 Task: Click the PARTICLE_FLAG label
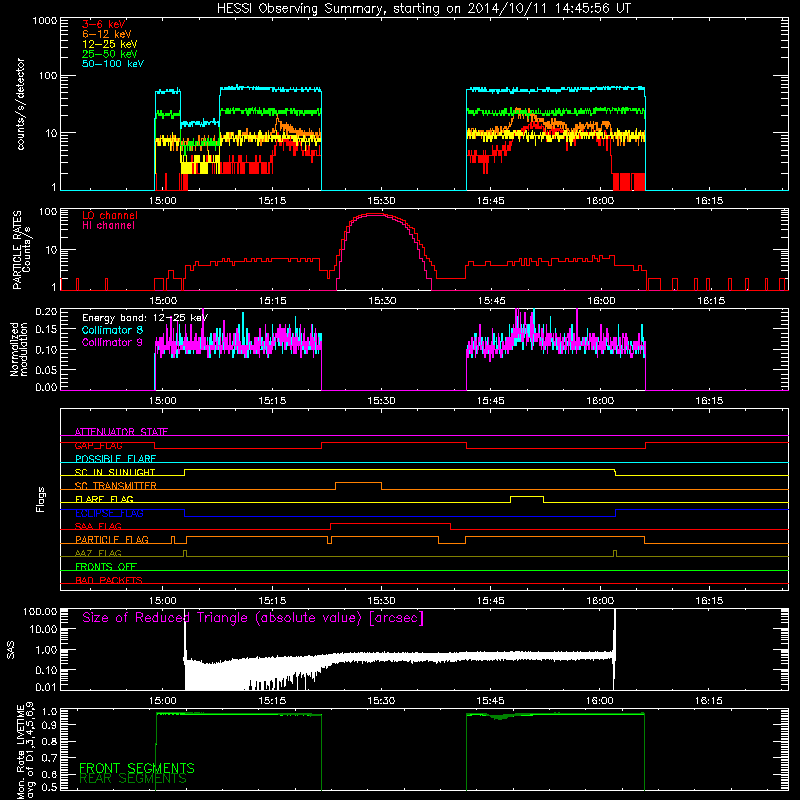(112, 539)
